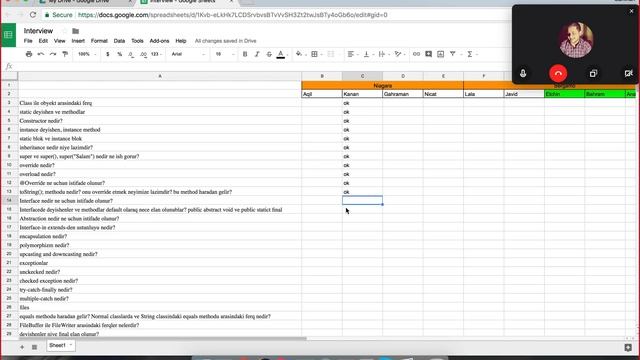Open the Data menu
The width and height of the screenshot is (640, 360).
coord(119,41)
